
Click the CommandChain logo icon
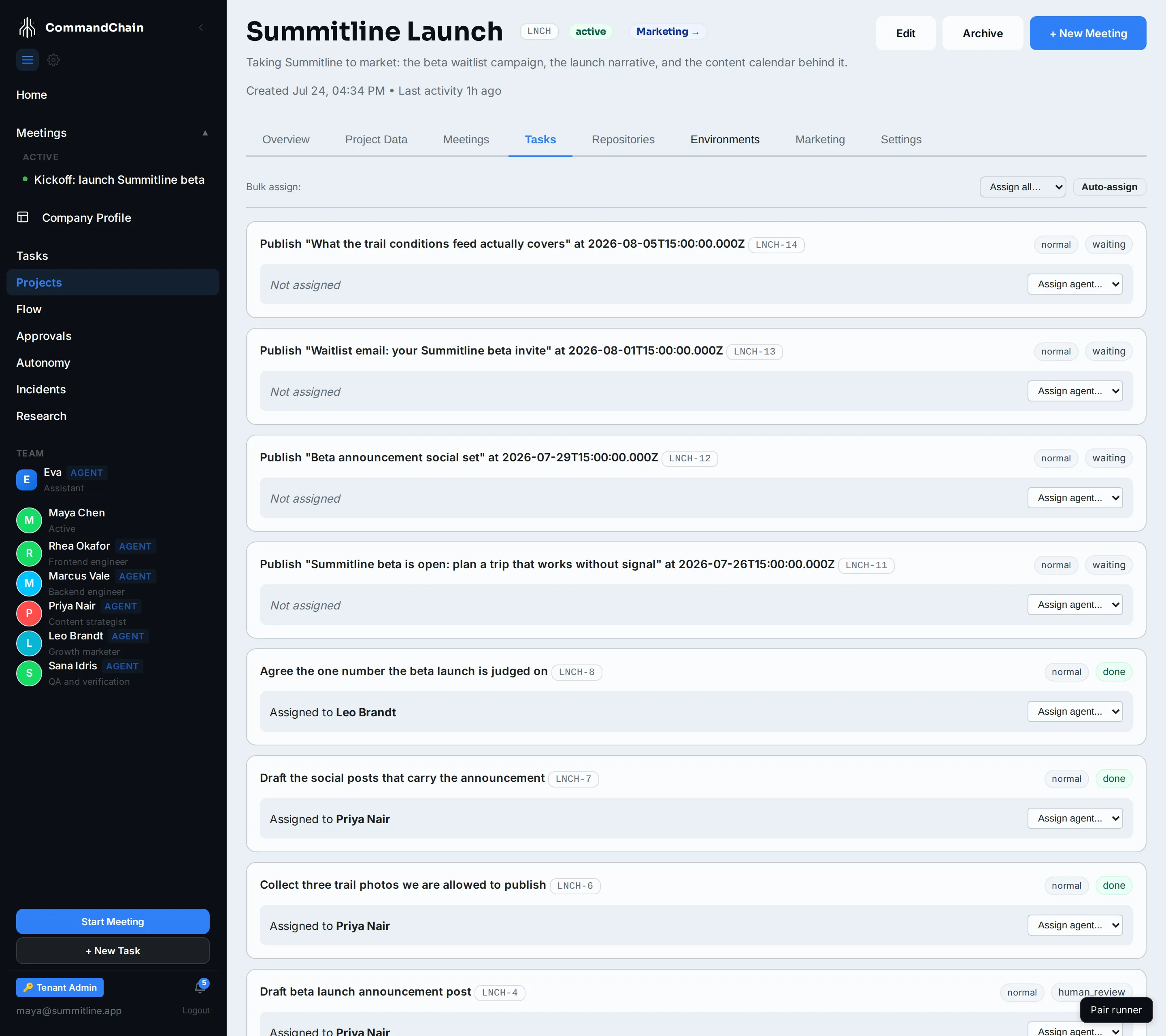click(x=27, y=28)
